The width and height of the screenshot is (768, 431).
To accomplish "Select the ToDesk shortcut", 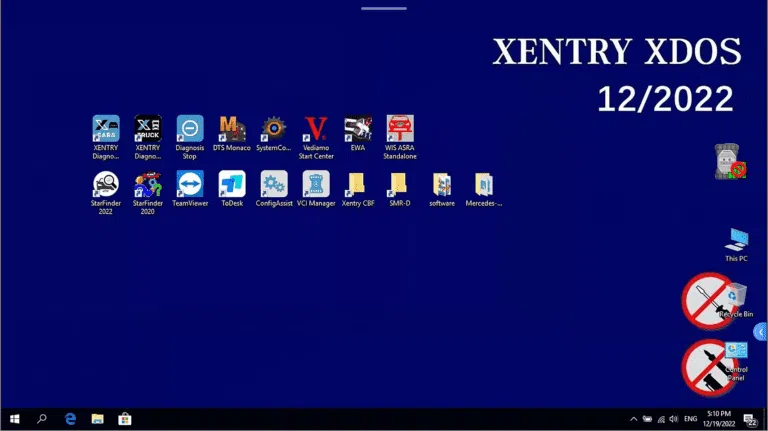I will (x=232, y=189).
